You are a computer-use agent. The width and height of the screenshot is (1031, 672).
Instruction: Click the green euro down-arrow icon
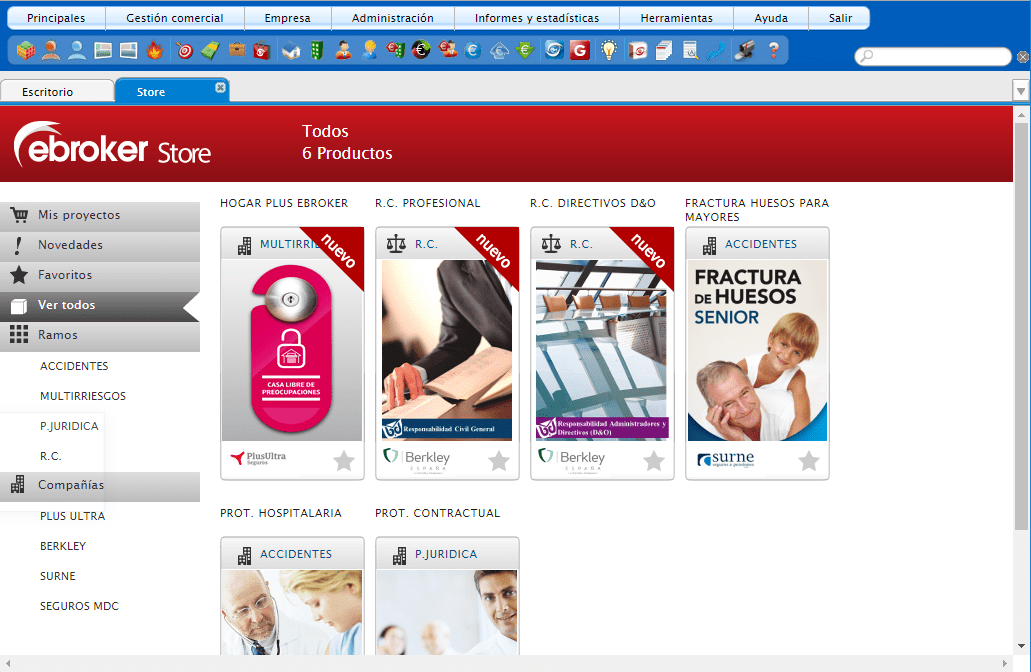(x=525, y=51)
